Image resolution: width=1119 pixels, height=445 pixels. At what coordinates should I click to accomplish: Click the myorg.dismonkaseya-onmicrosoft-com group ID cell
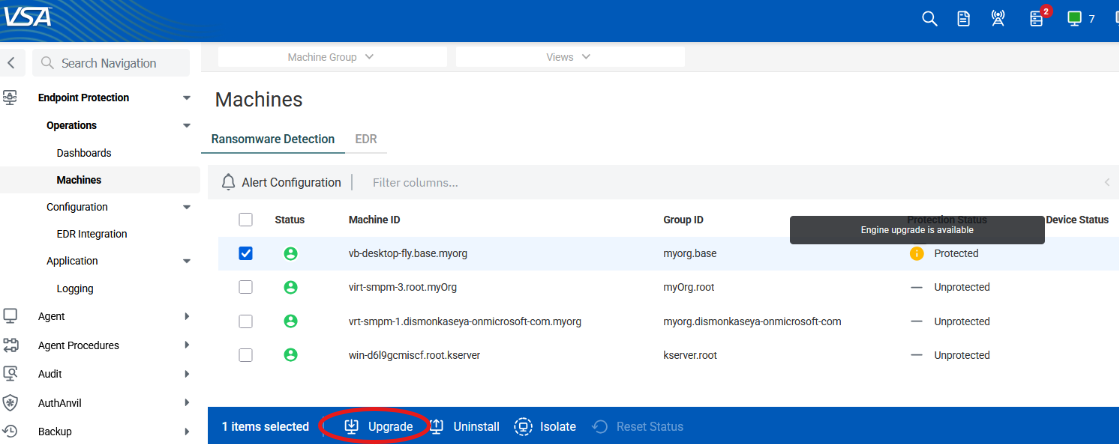click(x=753, y=322)
